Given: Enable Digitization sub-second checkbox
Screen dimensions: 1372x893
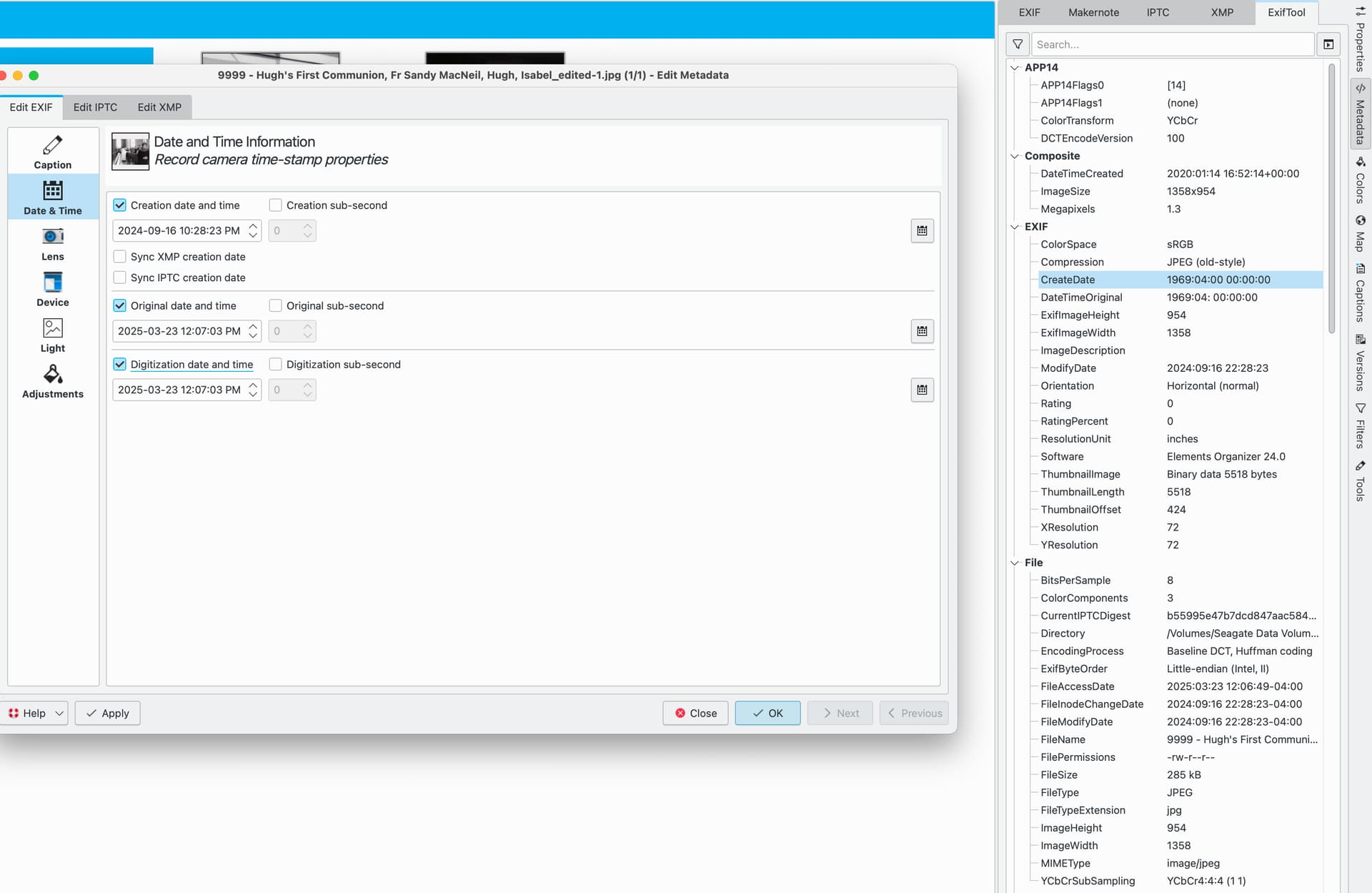Looking at the screenshot, I should click(275, 365).
